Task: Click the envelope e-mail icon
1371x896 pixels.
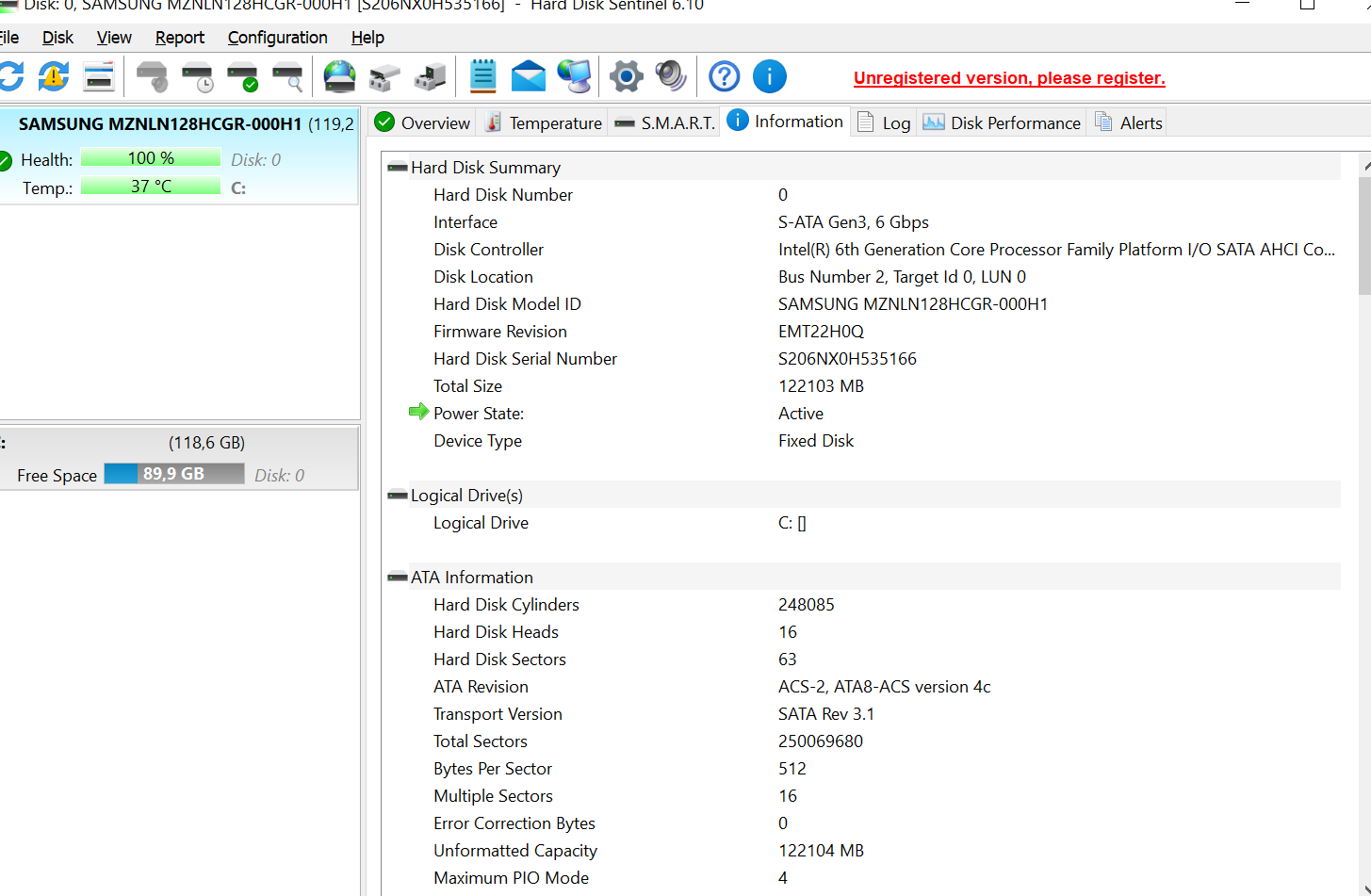Action: pyautogui.click(x=528, y=76)
